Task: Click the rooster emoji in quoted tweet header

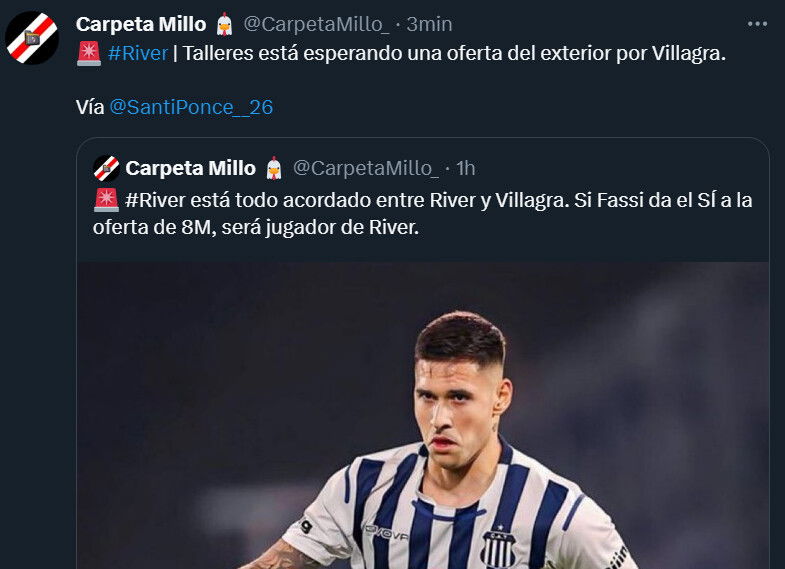Action: point(274,168)
